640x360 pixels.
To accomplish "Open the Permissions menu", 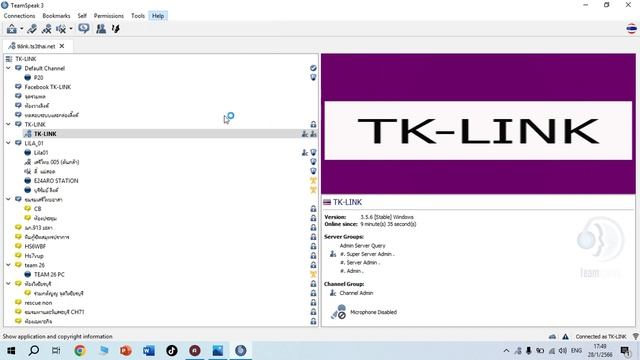I will (109, 16).
